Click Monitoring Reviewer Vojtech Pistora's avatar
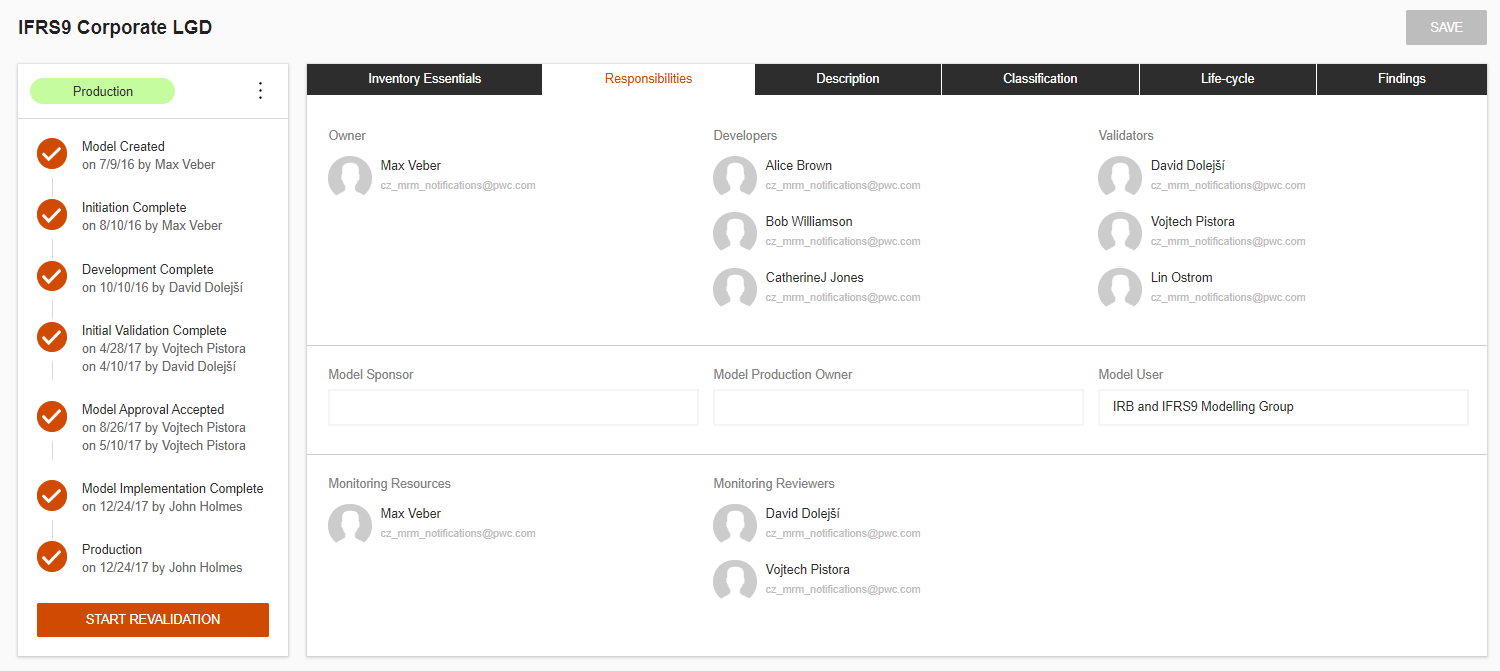This screenshot has width=1500, height=671. click(x=735, y=580)
